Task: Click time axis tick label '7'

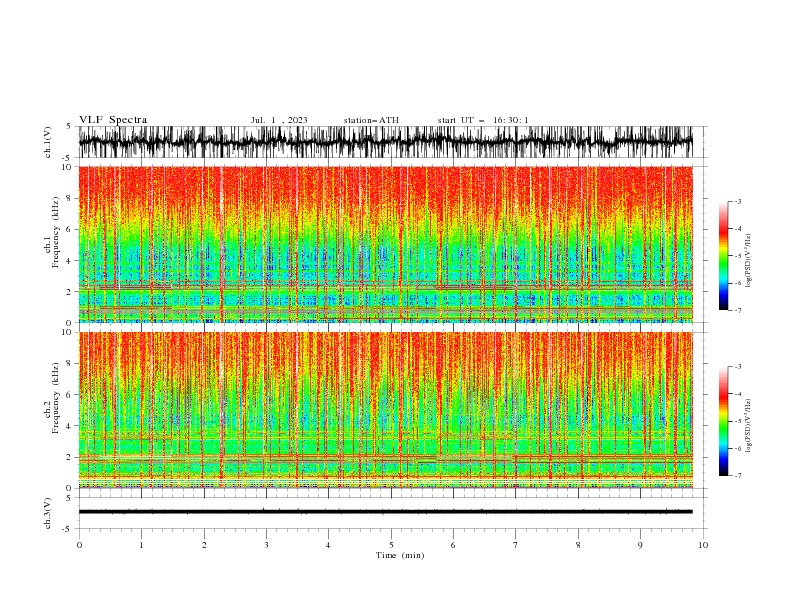Action: click(x=516, y=545)
